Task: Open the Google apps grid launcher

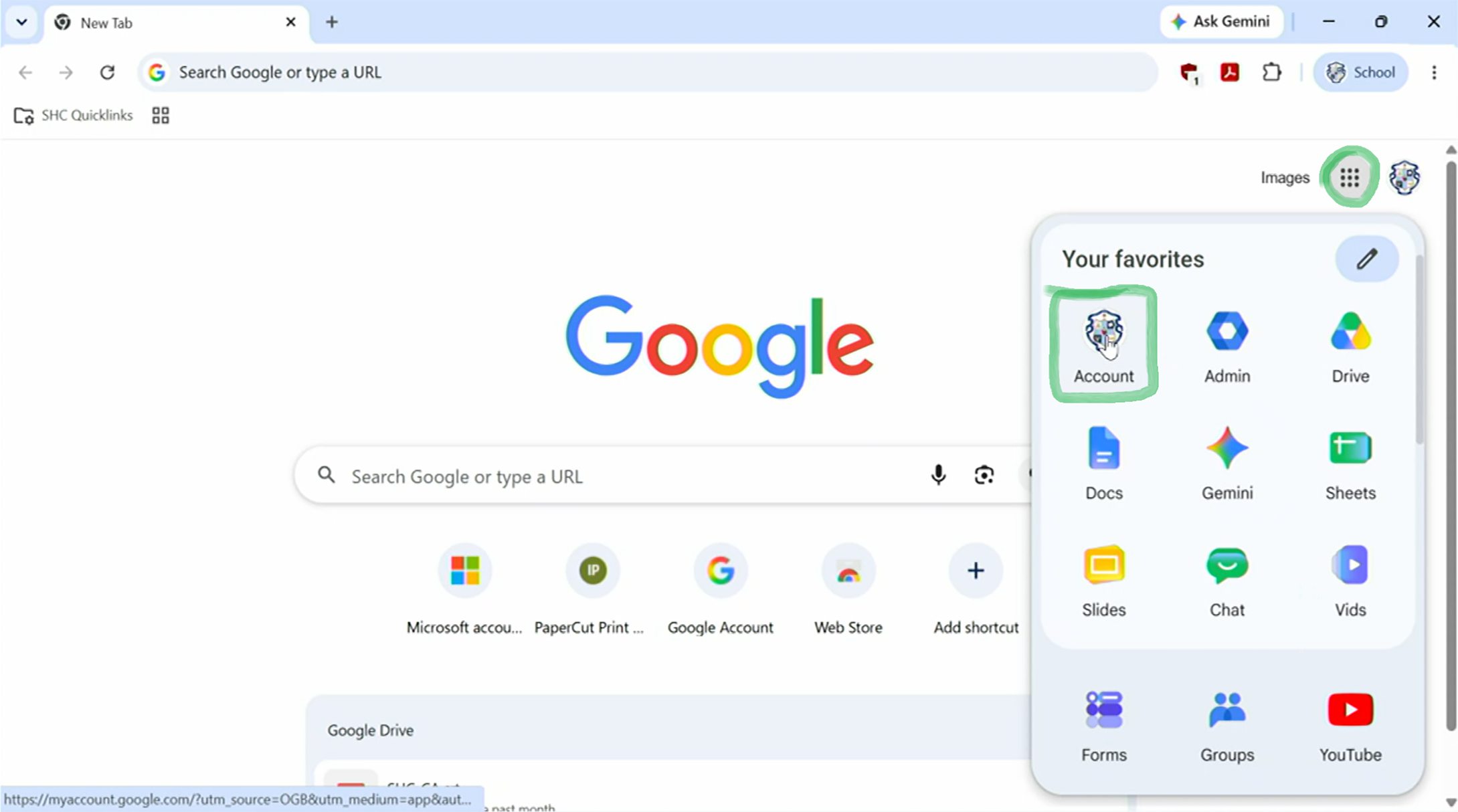Action: [1350, 177]
